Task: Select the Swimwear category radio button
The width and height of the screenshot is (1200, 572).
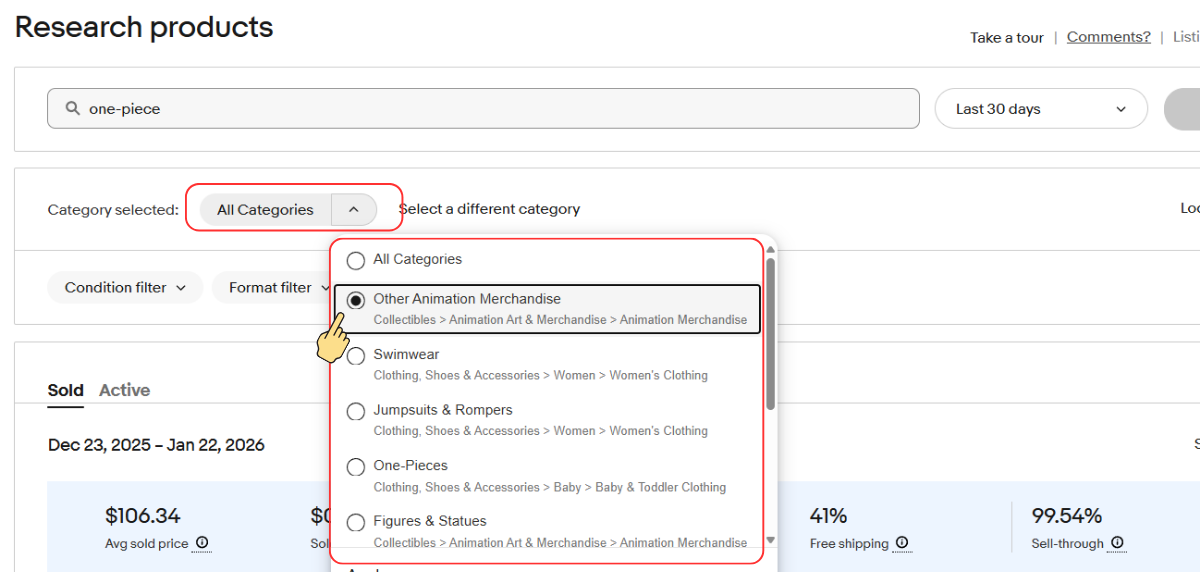Action: [x=355, y=356]
